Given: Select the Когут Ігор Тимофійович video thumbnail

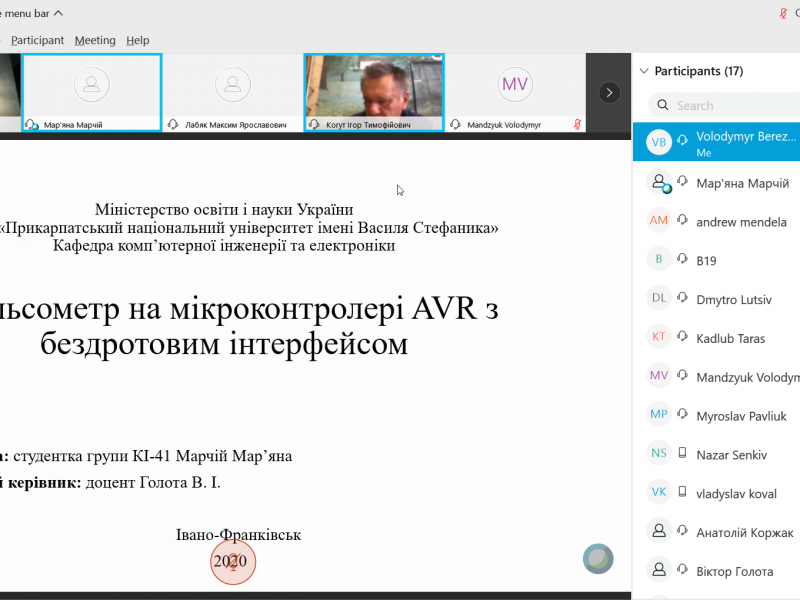Looking at the screenshot, I should coord(373,91).
